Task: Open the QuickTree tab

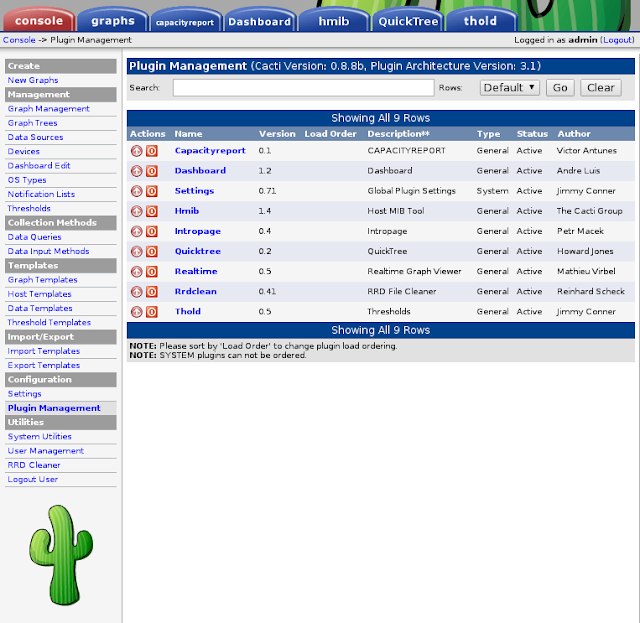Action: [408, 21]
